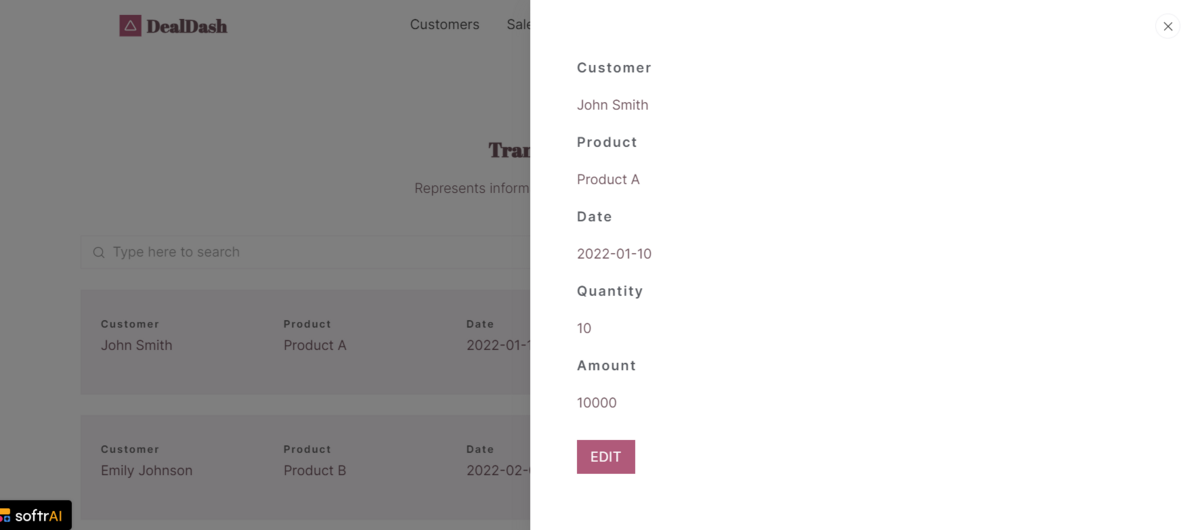Click the EDIT button

(606, 457)
